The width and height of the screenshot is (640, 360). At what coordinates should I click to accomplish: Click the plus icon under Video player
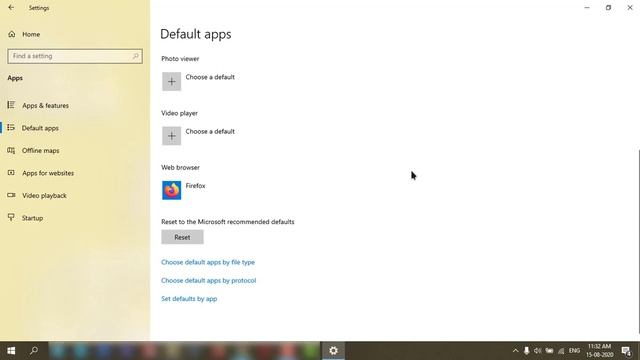(171, 136)
